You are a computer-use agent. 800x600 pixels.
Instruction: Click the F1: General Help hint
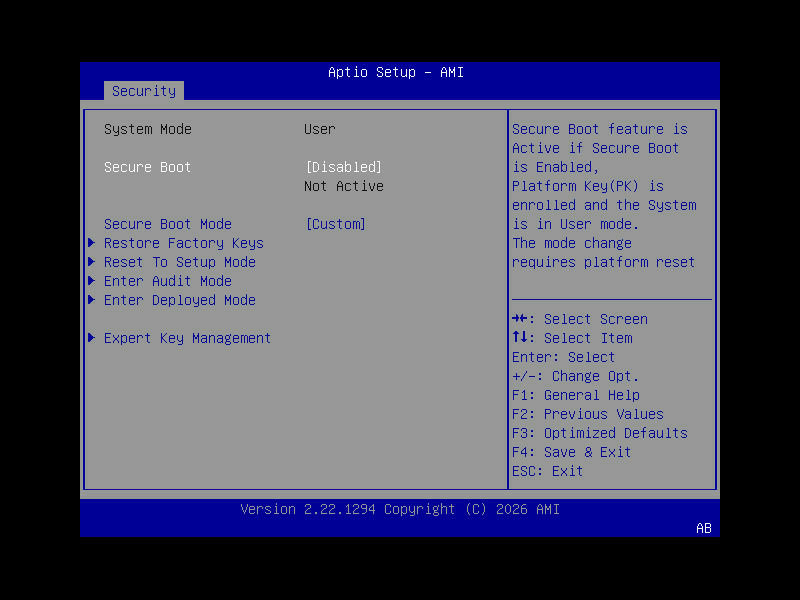576,395
